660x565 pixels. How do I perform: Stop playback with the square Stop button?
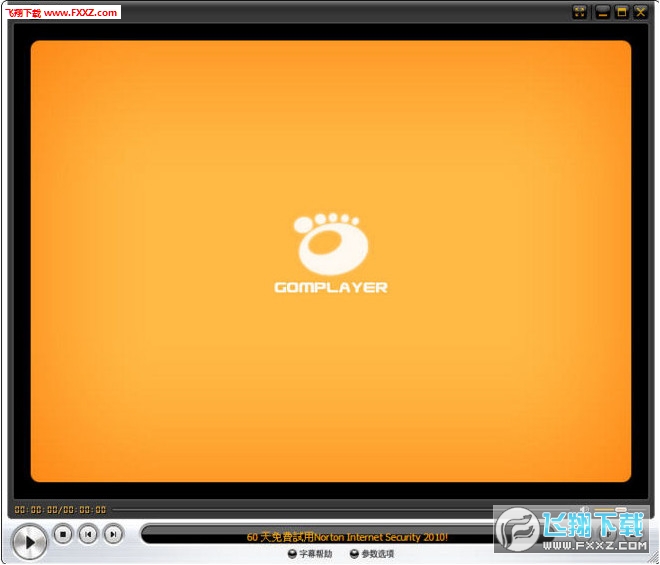click(63, 534)
